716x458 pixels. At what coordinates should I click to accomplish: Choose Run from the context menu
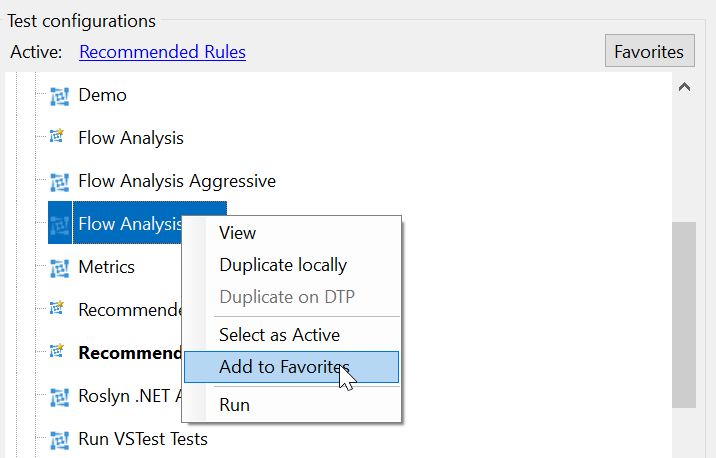pos(234,405)
